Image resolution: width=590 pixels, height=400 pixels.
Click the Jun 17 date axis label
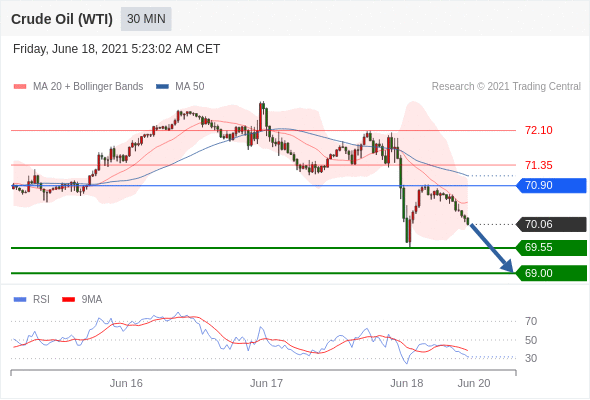tap(266, 383)
